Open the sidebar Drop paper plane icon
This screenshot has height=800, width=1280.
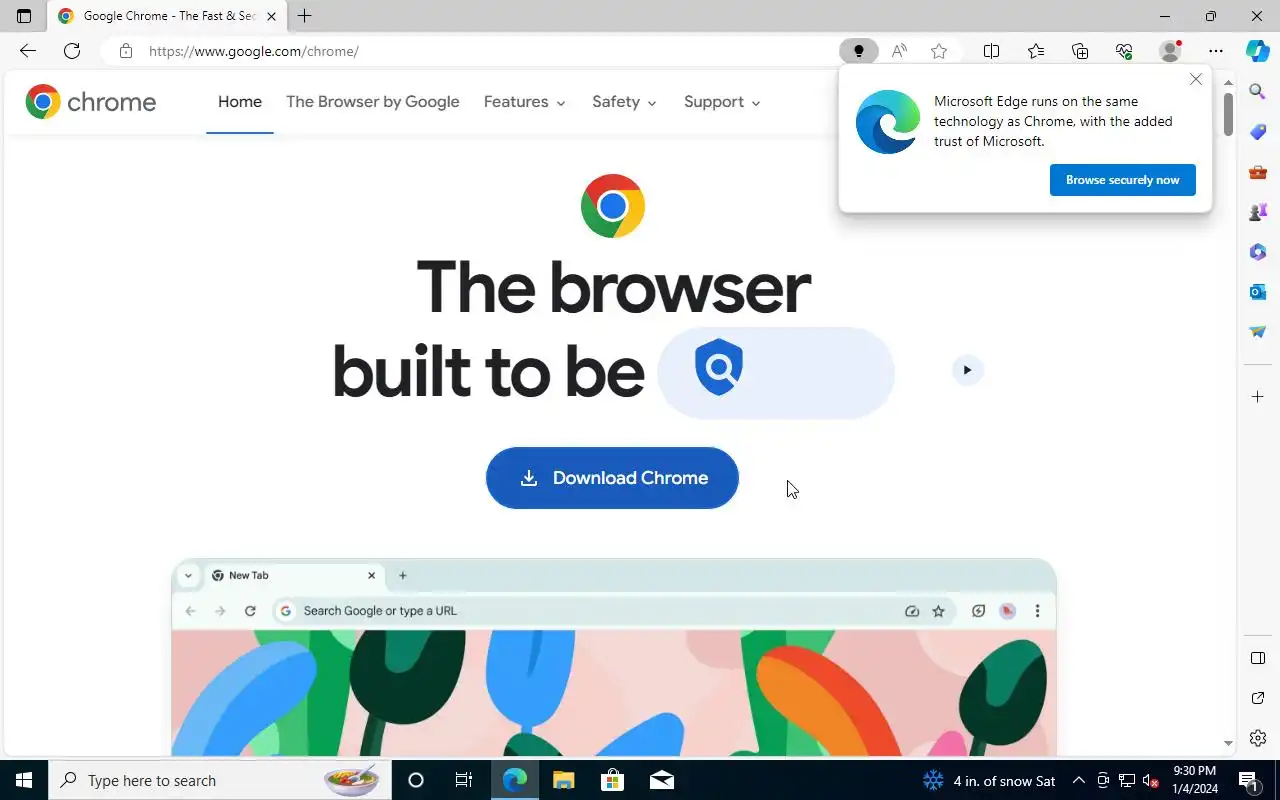click(1258, 332)
